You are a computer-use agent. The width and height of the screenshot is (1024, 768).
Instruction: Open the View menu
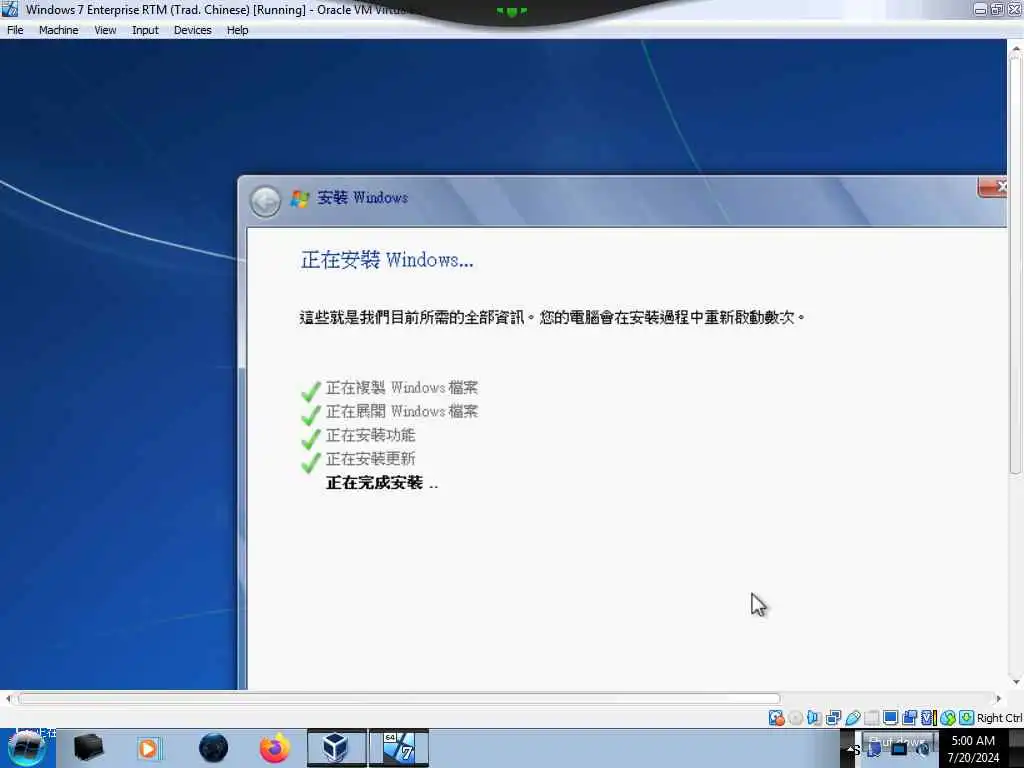[x=105, y=30]
